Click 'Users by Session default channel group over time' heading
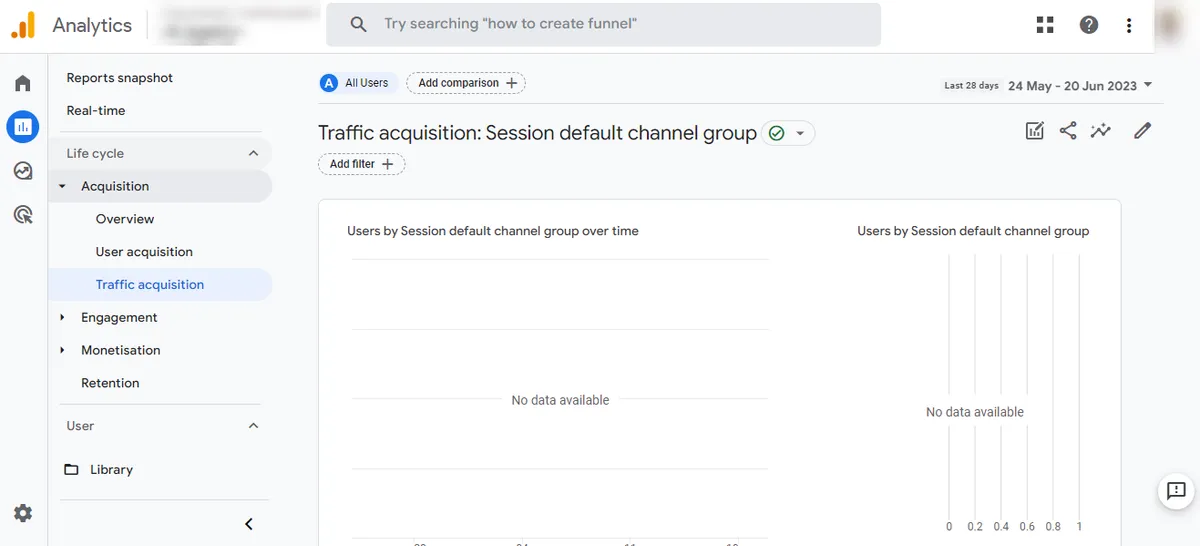 click(x=493, y=231)
